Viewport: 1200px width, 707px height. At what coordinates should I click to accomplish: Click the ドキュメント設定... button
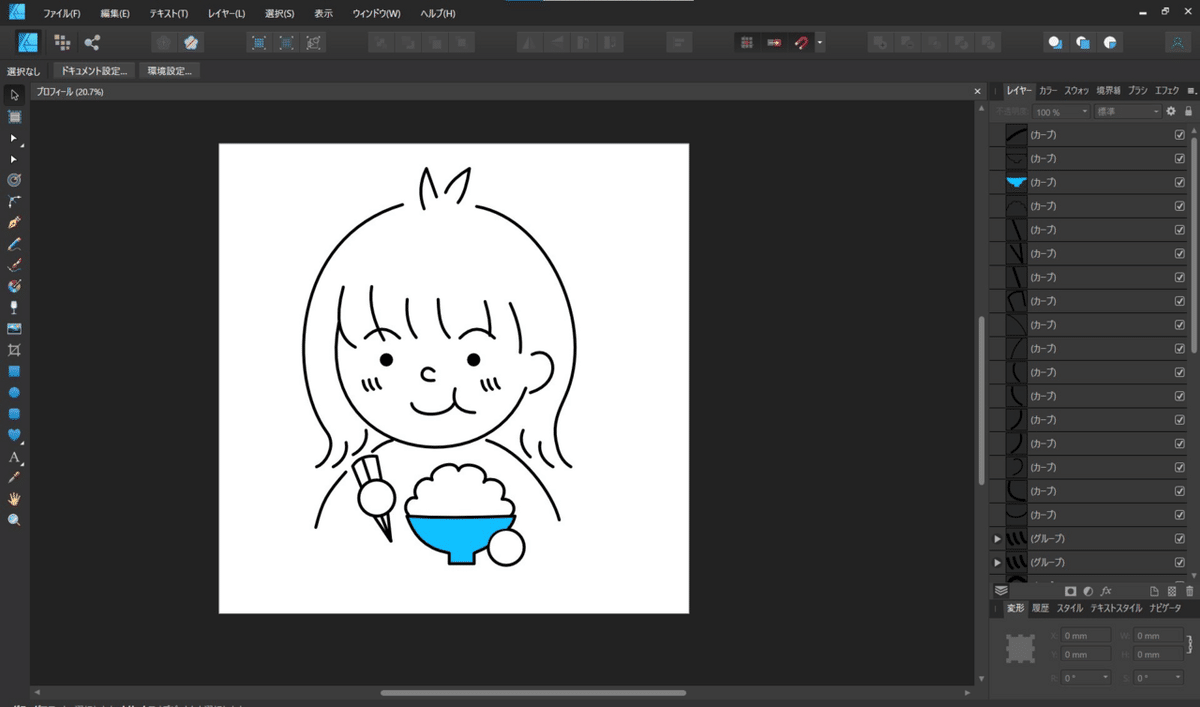(94, 71)
